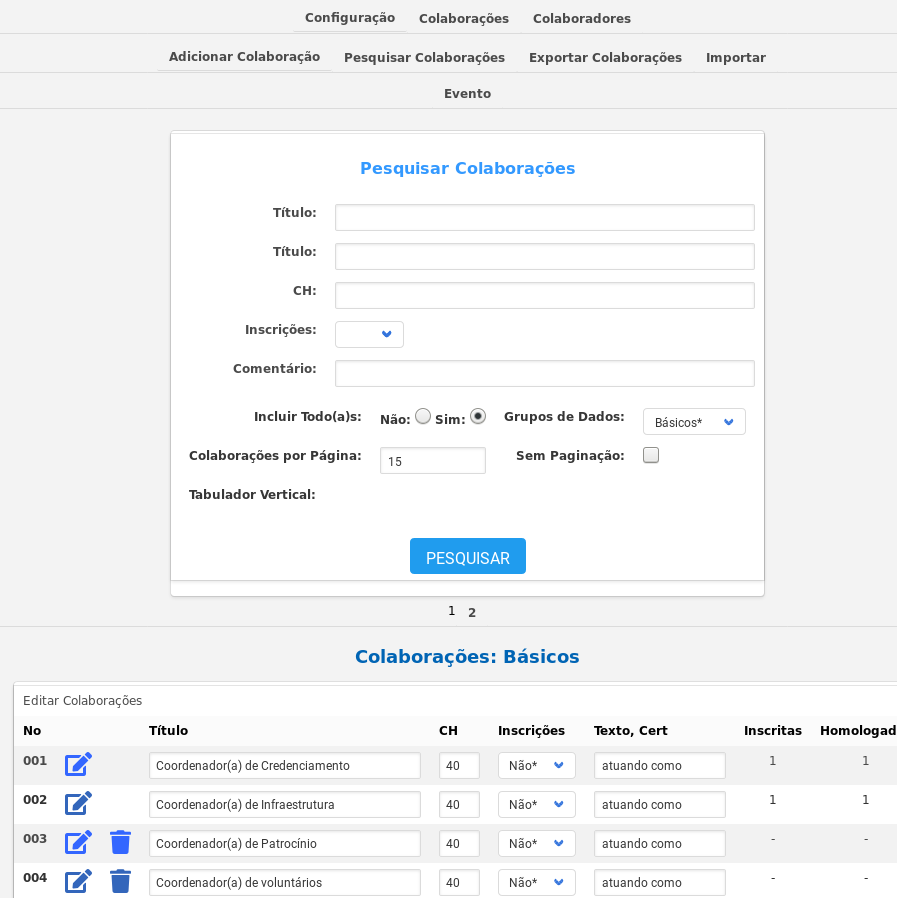This screenshot has height=898, width=897.
Task: Open the Configuração menu
Action: [350, 18]
